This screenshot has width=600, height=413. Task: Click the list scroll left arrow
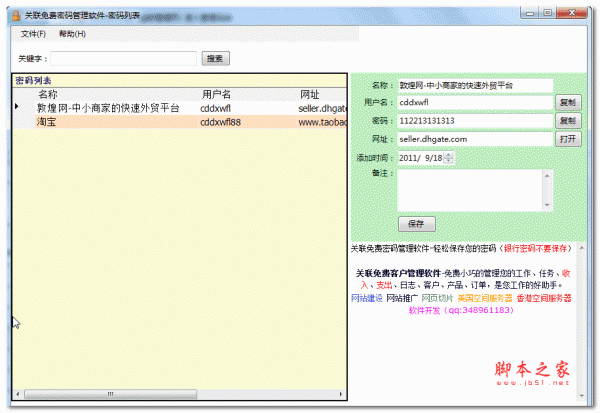tap(18, 394)
